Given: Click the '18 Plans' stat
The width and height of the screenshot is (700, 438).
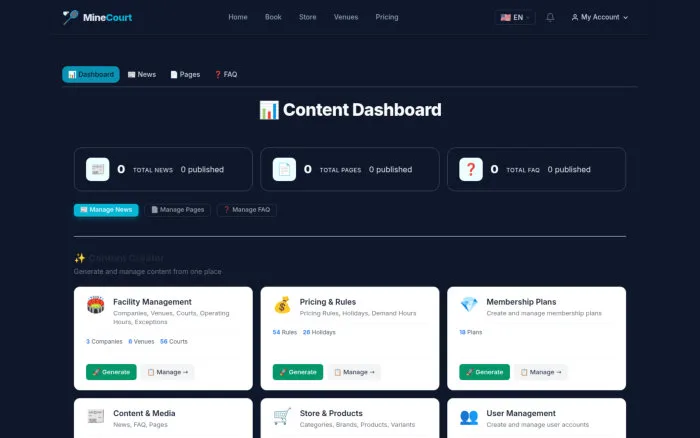Looking at the screenshot, I should 471,332.
